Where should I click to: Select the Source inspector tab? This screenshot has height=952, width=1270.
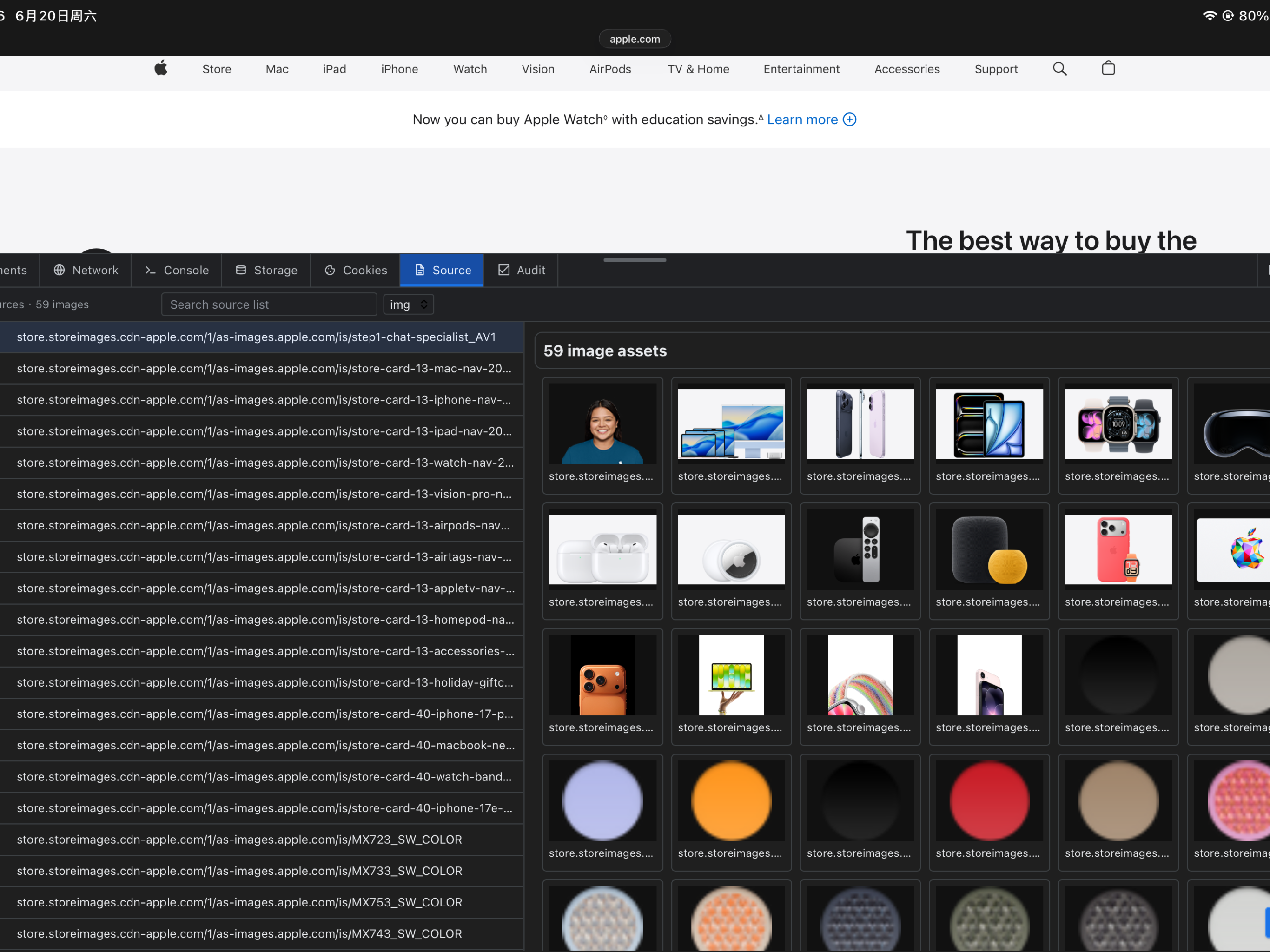click(442, 270)
